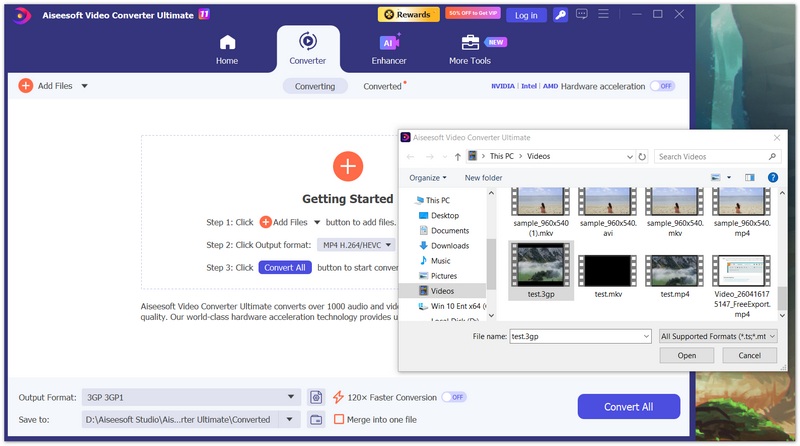800x446 pixels.
Task: Click the key register icon
Action: point(560,15)
